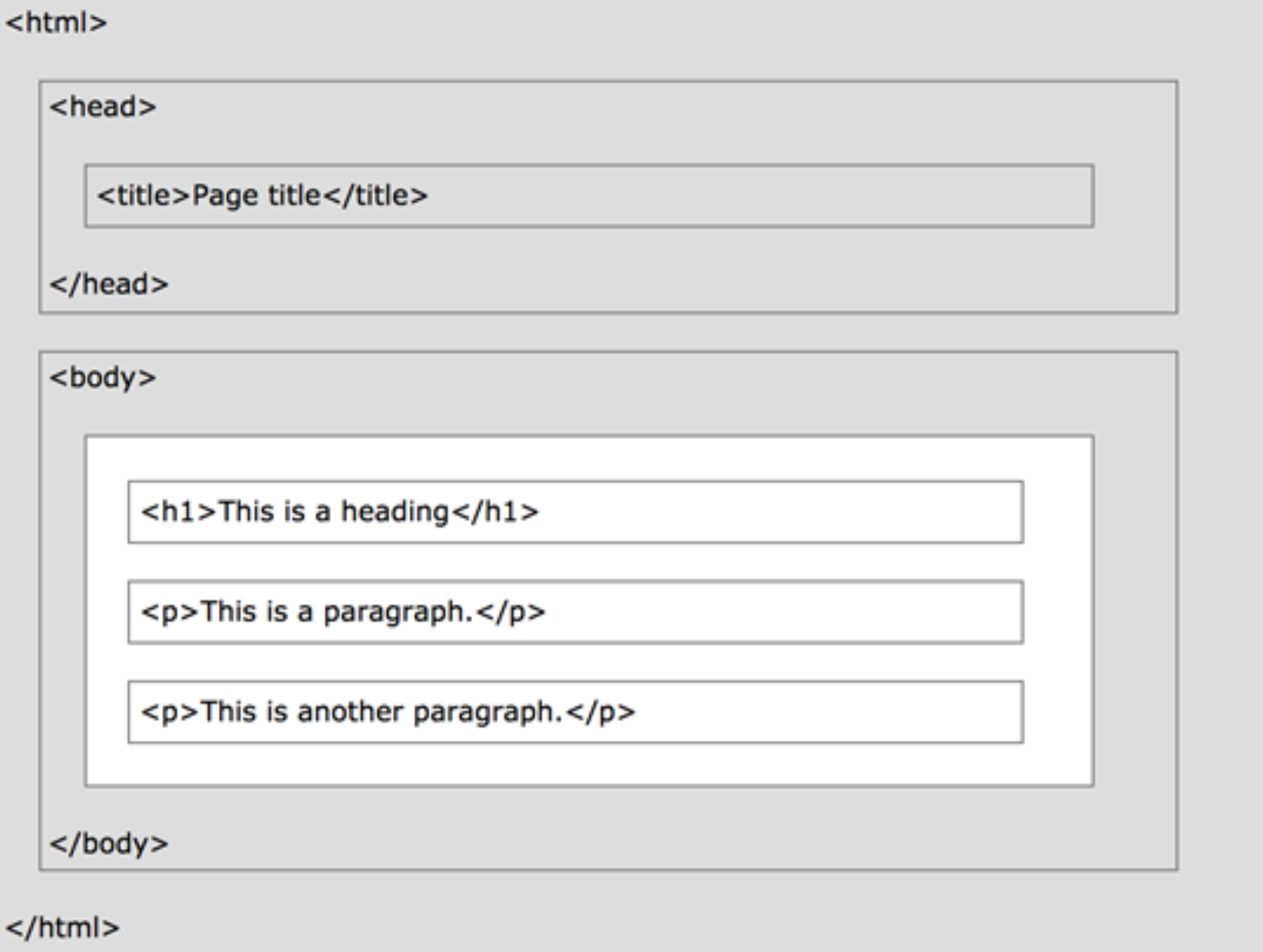Select <p> tag before 'This is another paragraph.'

point(170,712)
